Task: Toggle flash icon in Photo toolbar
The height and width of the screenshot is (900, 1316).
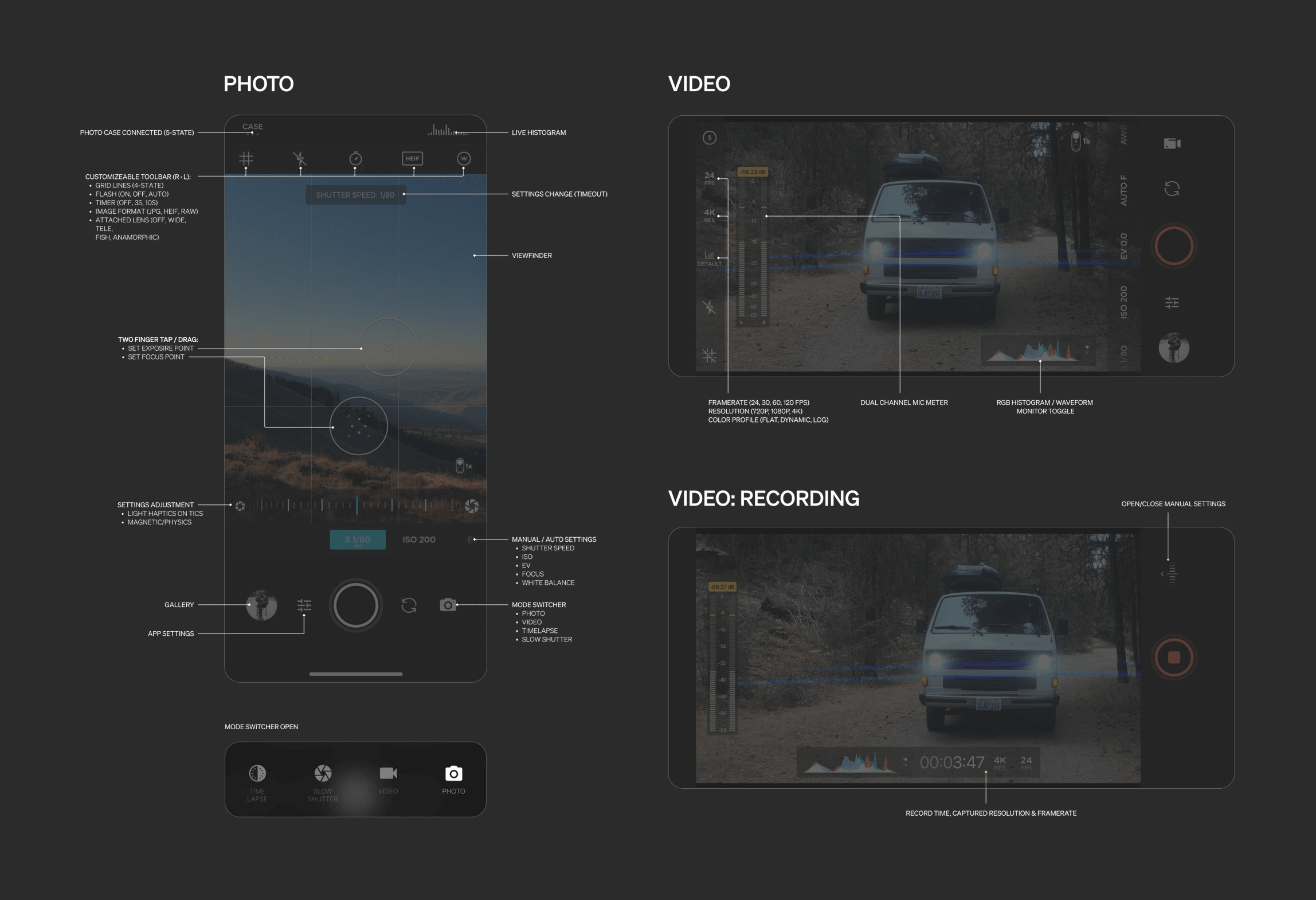Action: point(299,158)
